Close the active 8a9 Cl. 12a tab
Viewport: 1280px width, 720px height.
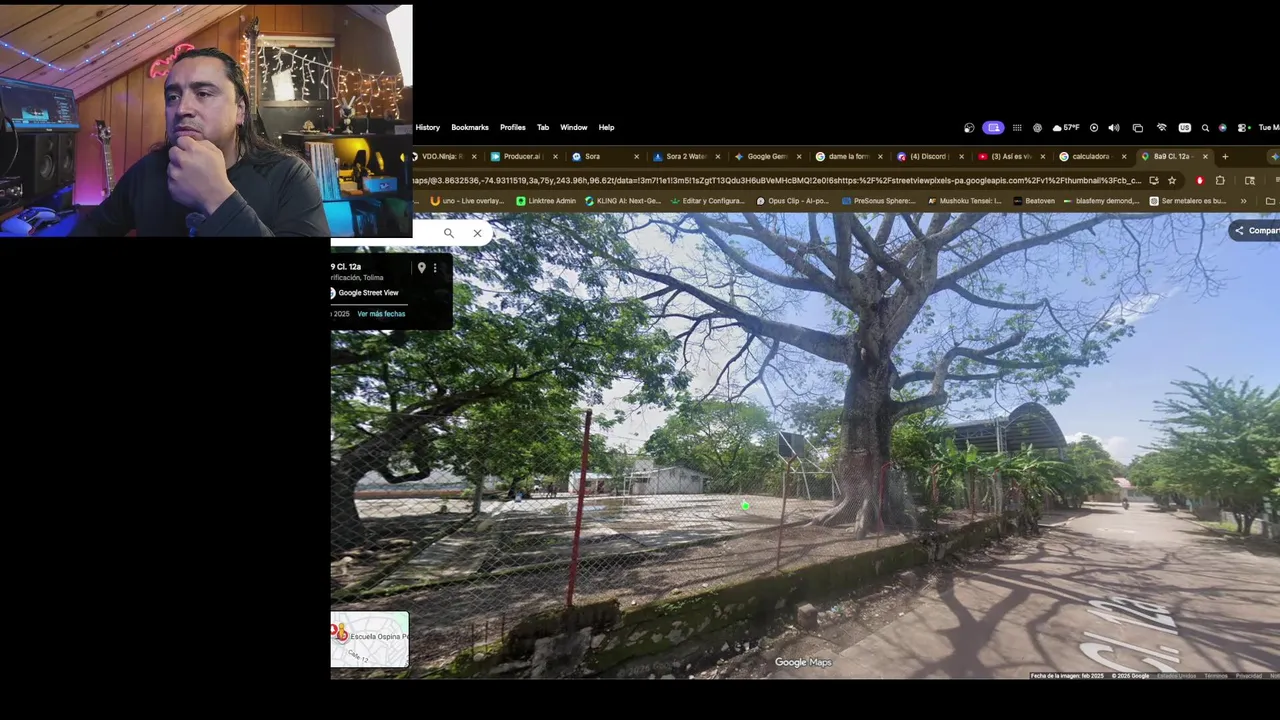(1205, 156)
